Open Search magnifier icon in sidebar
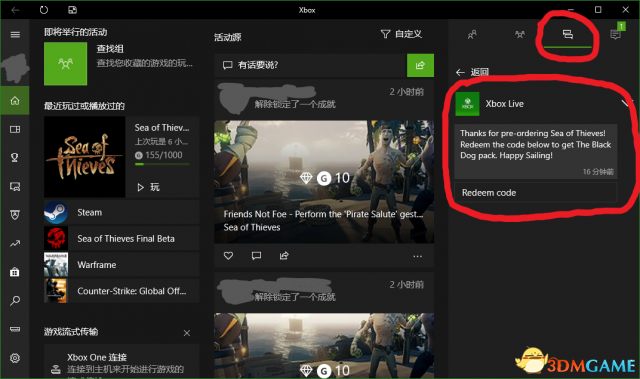The width and height of the screenshot is (640, 379). (x=15, y=301)
